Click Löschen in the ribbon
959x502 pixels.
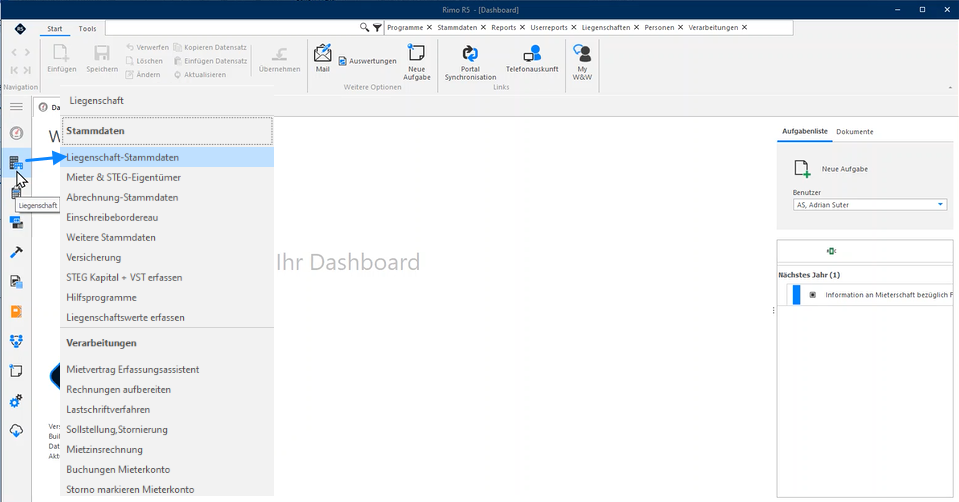coord(144,61)
